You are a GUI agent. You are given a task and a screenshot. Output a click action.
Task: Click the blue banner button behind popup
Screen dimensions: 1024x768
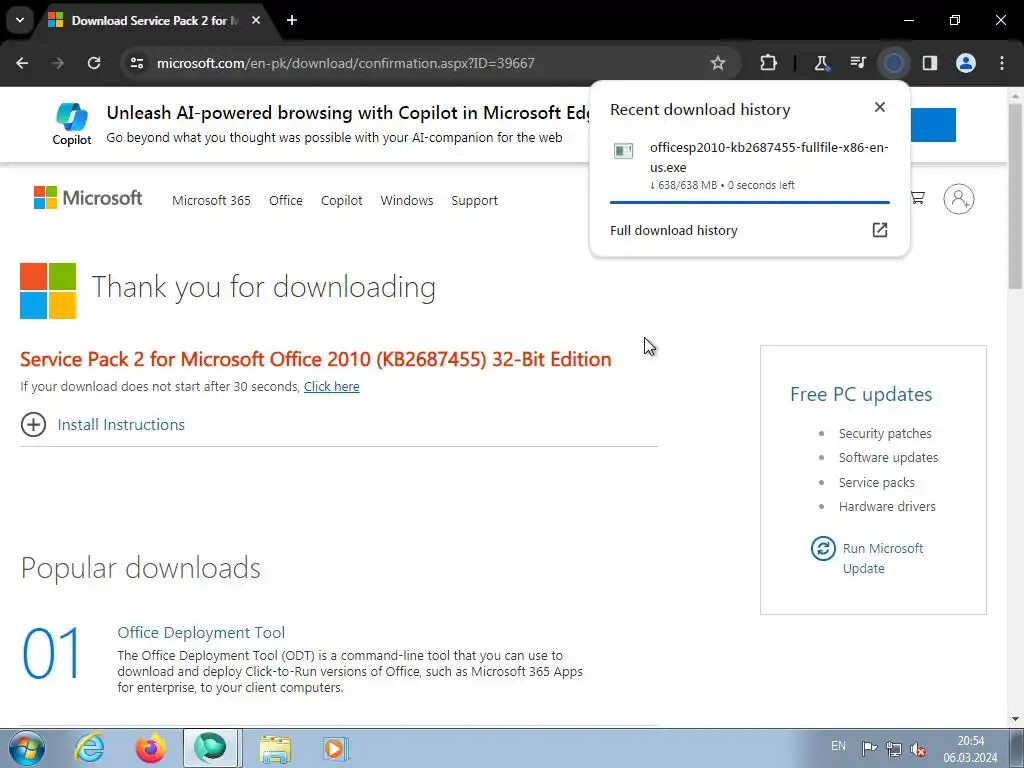933,125
